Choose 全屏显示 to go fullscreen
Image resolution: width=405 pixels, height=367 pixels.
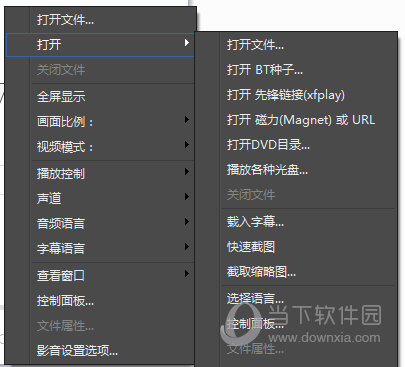point(100,97)
